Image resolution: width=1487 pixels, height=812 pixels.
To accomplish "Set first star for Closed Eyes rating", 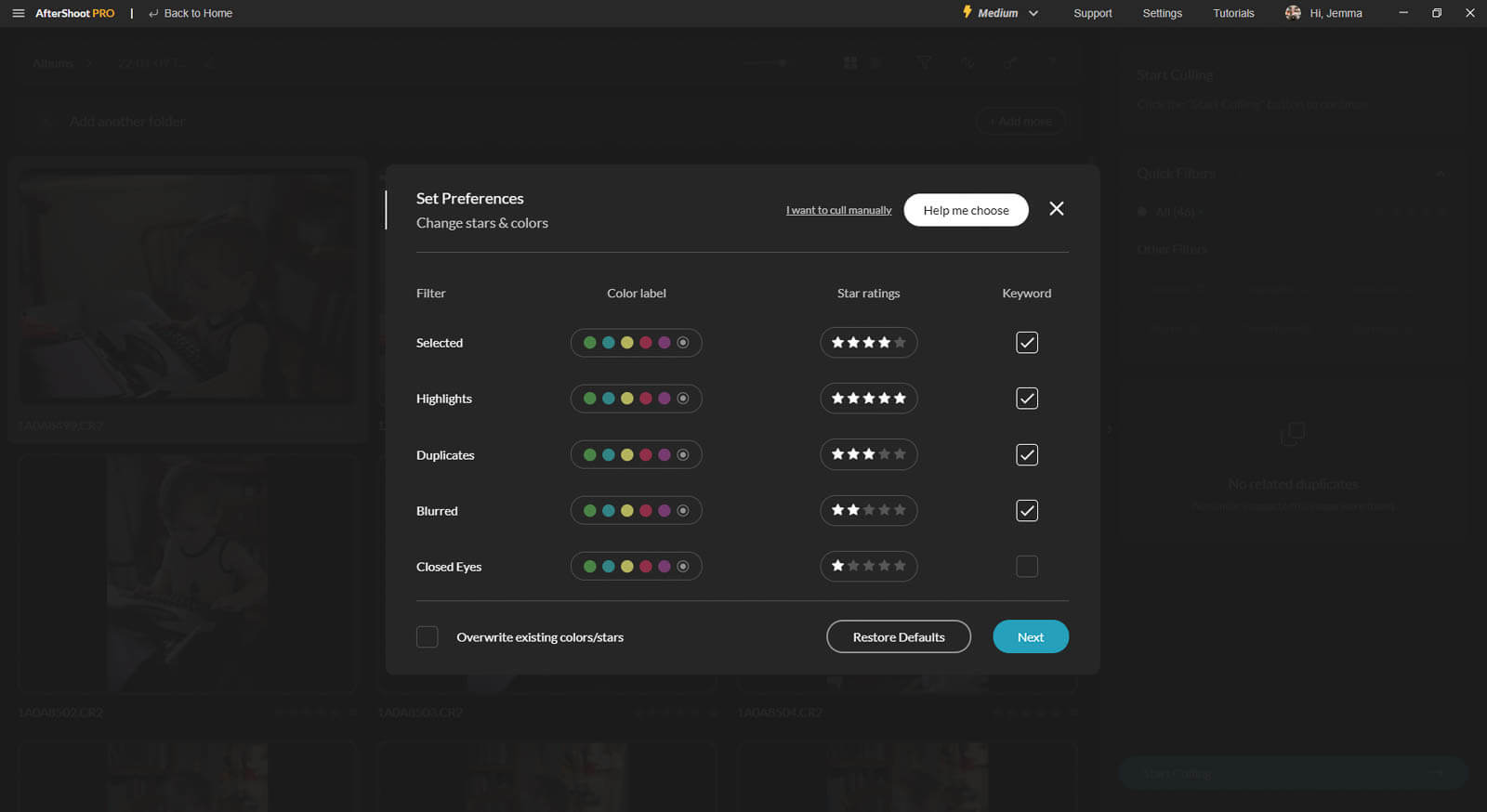I will pyautogui.click(x=838, y=566).
